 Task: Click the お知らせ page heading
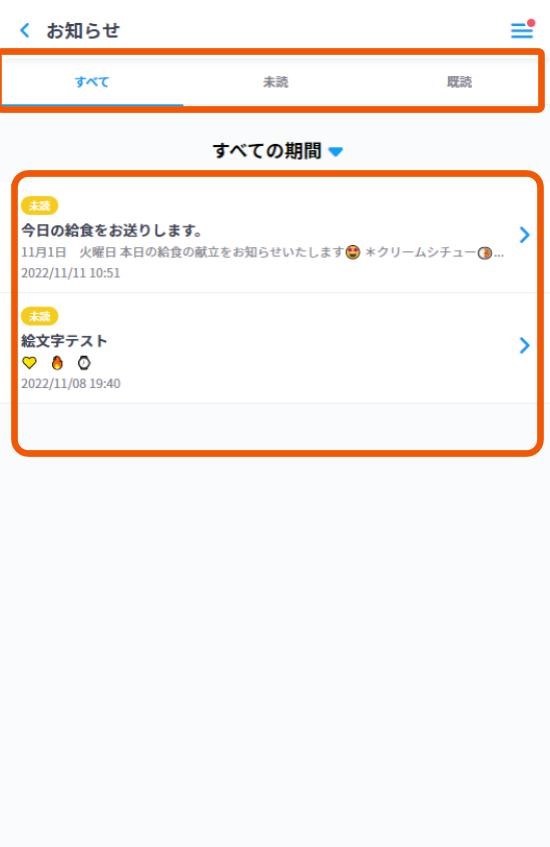coord(83,31)
